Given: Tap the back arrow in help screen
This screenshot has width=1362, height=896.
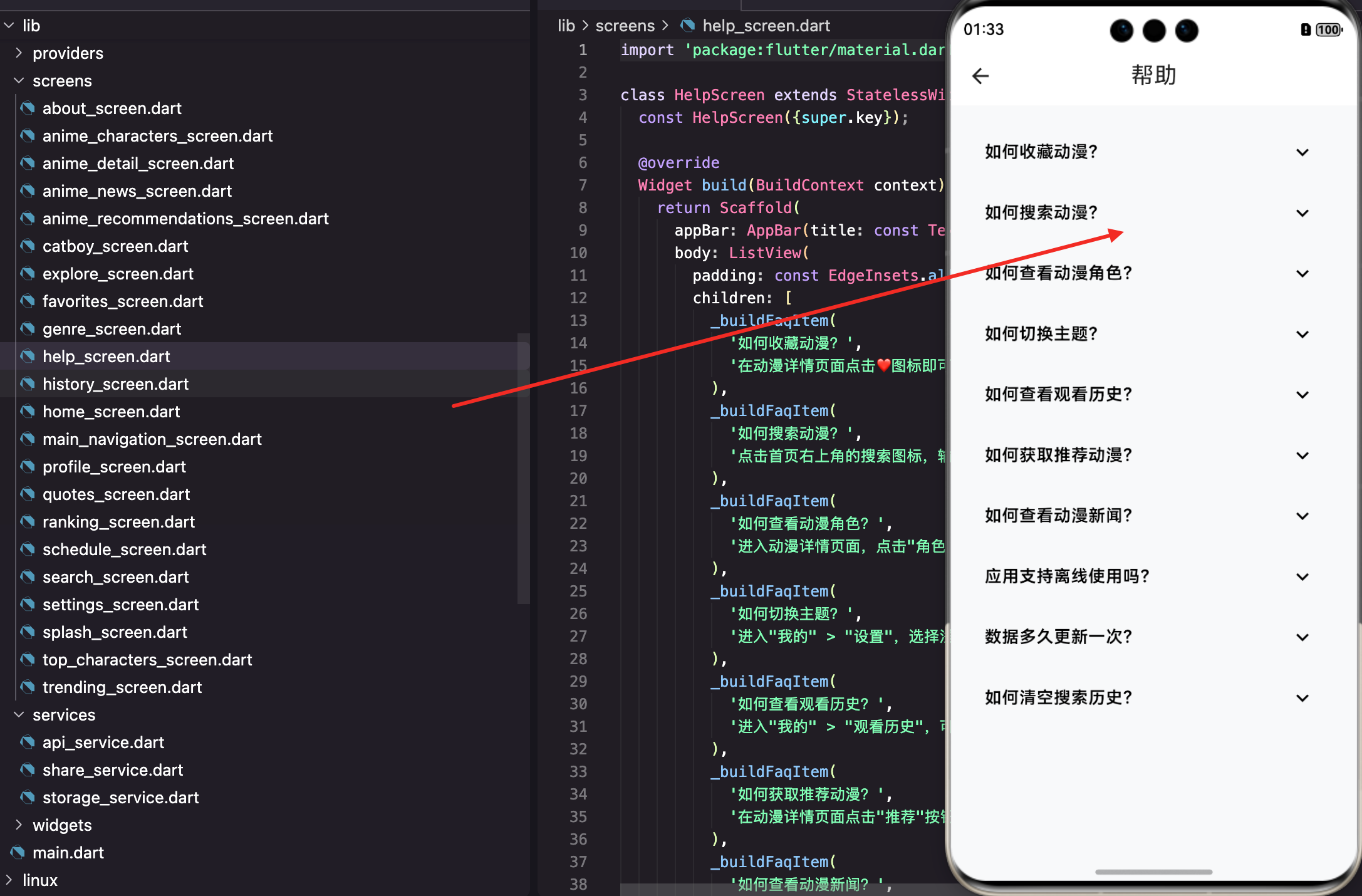Looking at the screenshot, I should [980, 76].
